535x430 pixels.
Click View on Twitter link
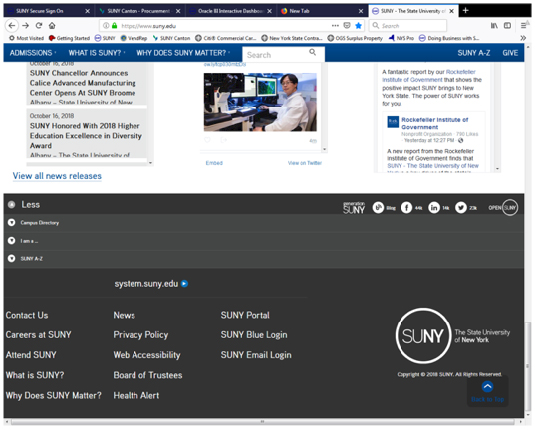(305, 163)
